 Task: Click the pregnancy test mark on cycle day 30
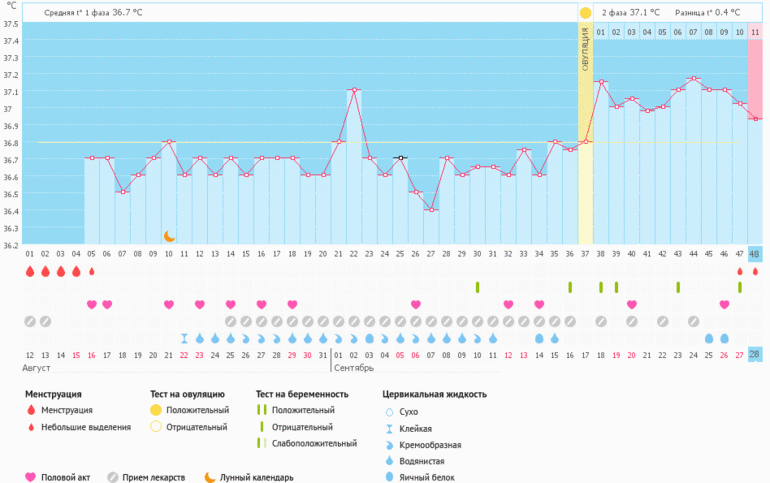[x=477, y=287]
